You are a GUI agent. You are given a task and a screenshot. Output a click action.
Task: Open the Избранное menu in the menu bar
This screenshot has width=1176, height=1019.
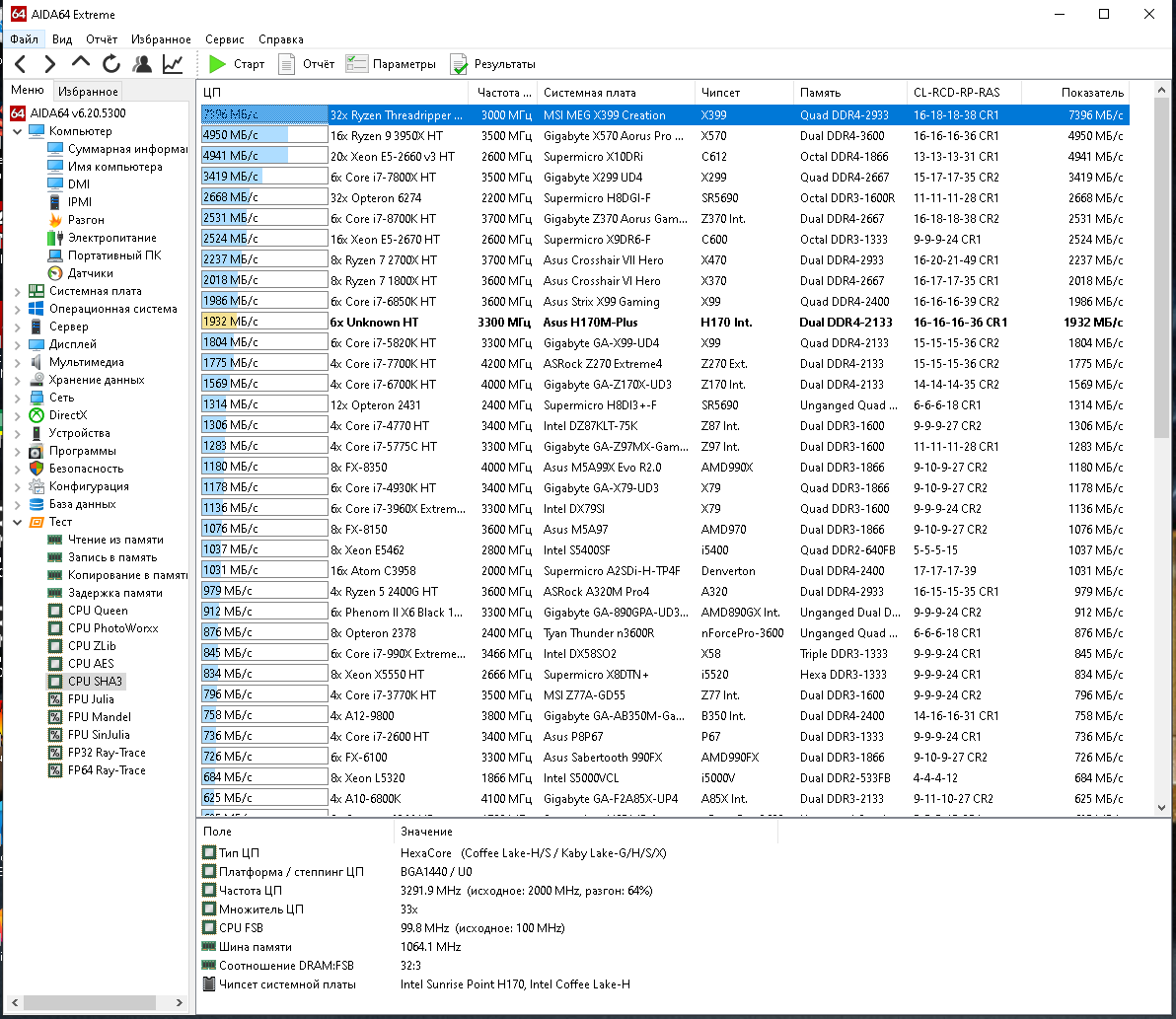point(161,39)
